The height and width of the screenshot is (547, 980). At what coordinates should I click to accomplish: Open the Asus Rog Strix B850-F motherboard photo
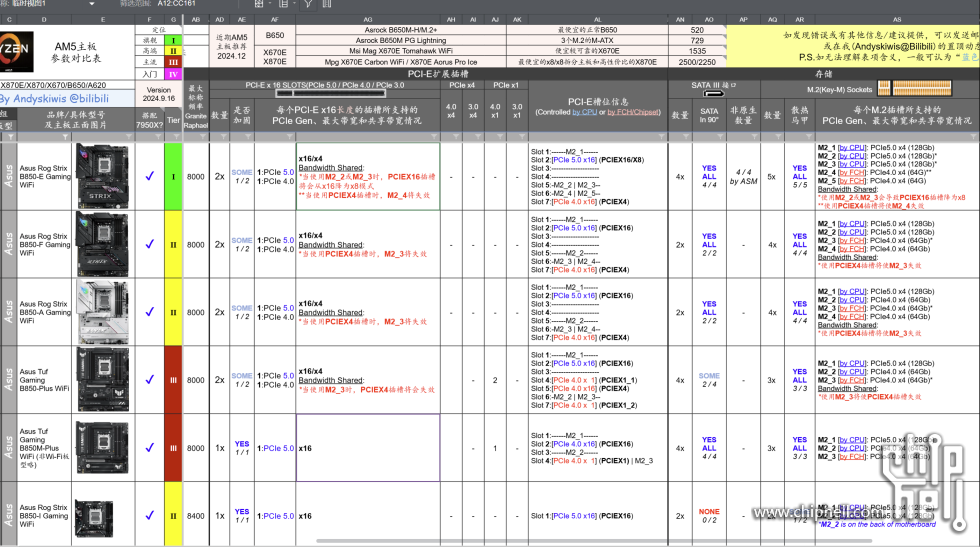pyautogui.click(x=102, y=244)
